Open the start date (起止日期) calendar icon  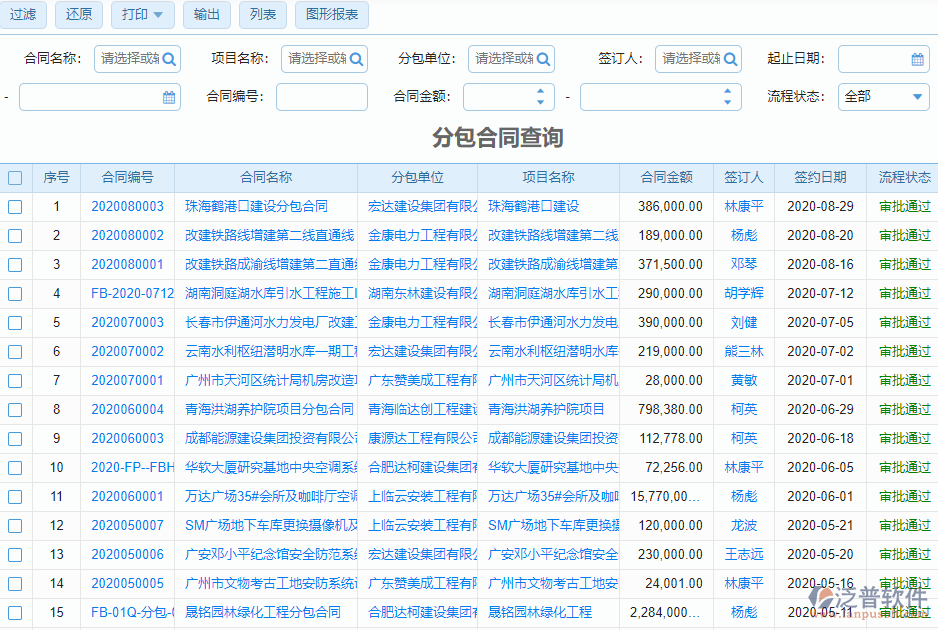pos(918,59)
